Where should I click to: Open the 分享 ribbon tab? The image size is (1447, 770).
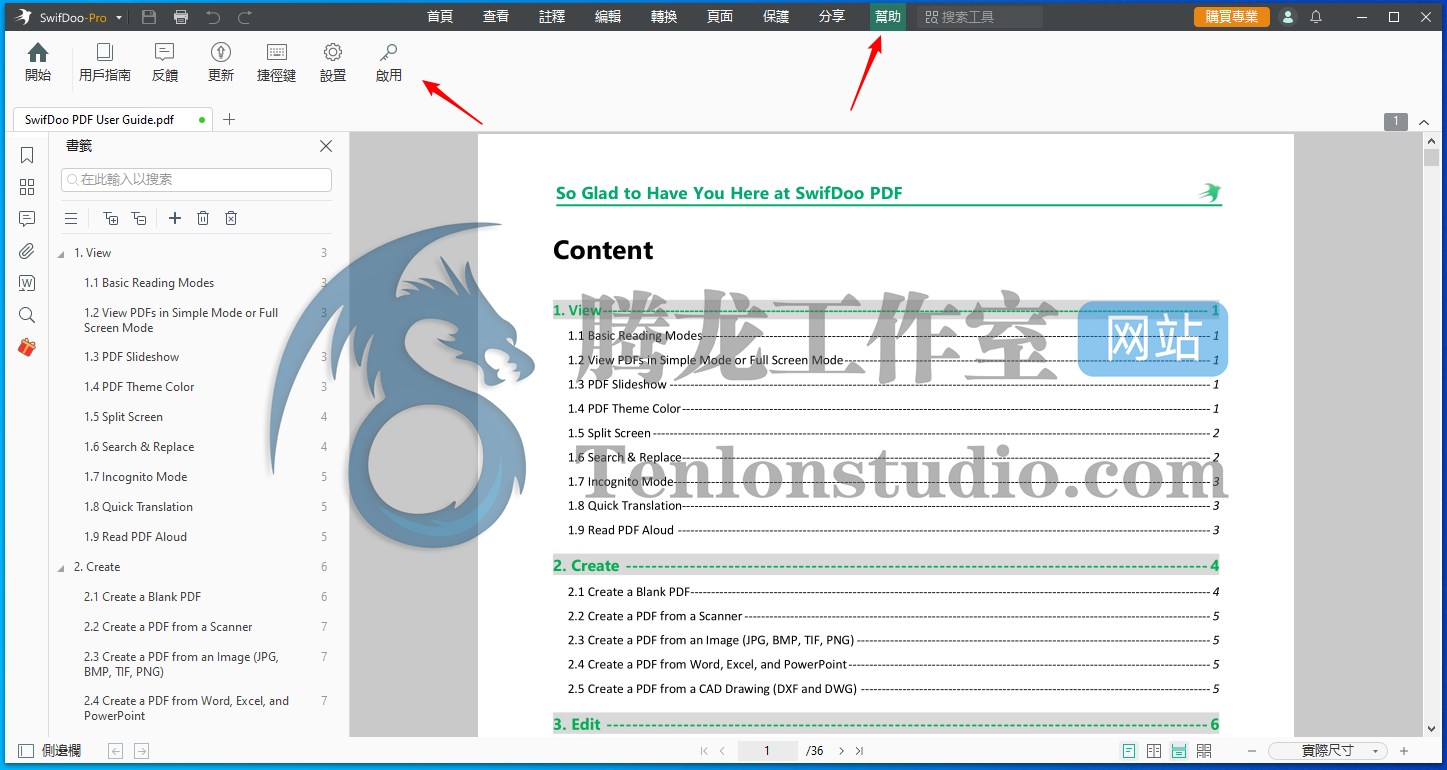(832, 17)
